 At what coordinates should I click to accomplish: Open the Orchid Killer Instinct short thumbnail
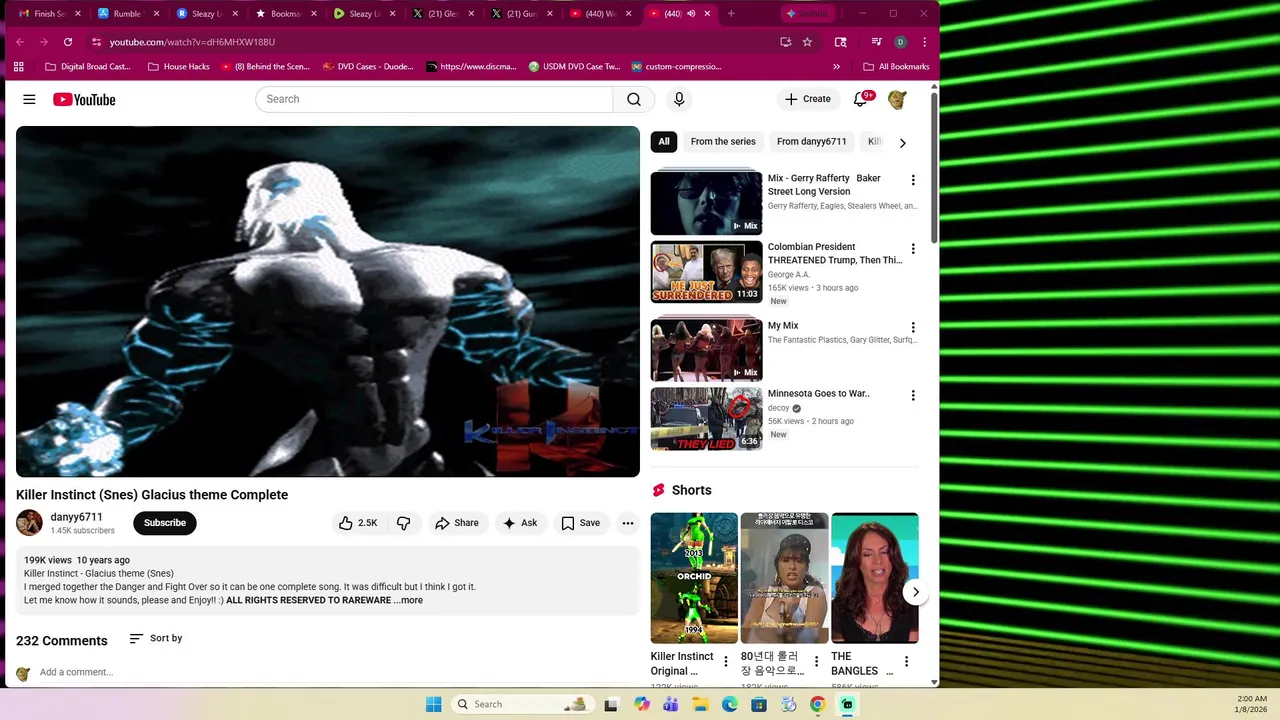pos(694,578)
